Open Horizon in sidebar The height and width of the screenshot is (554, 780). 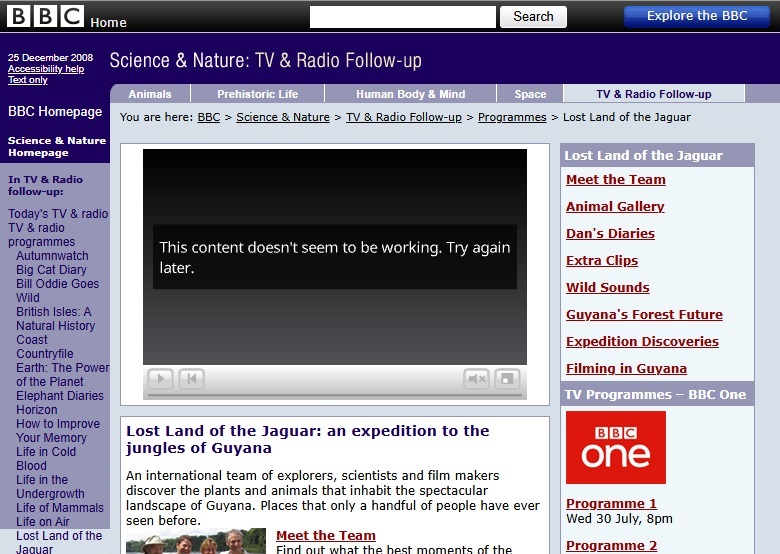coord(36,410)
